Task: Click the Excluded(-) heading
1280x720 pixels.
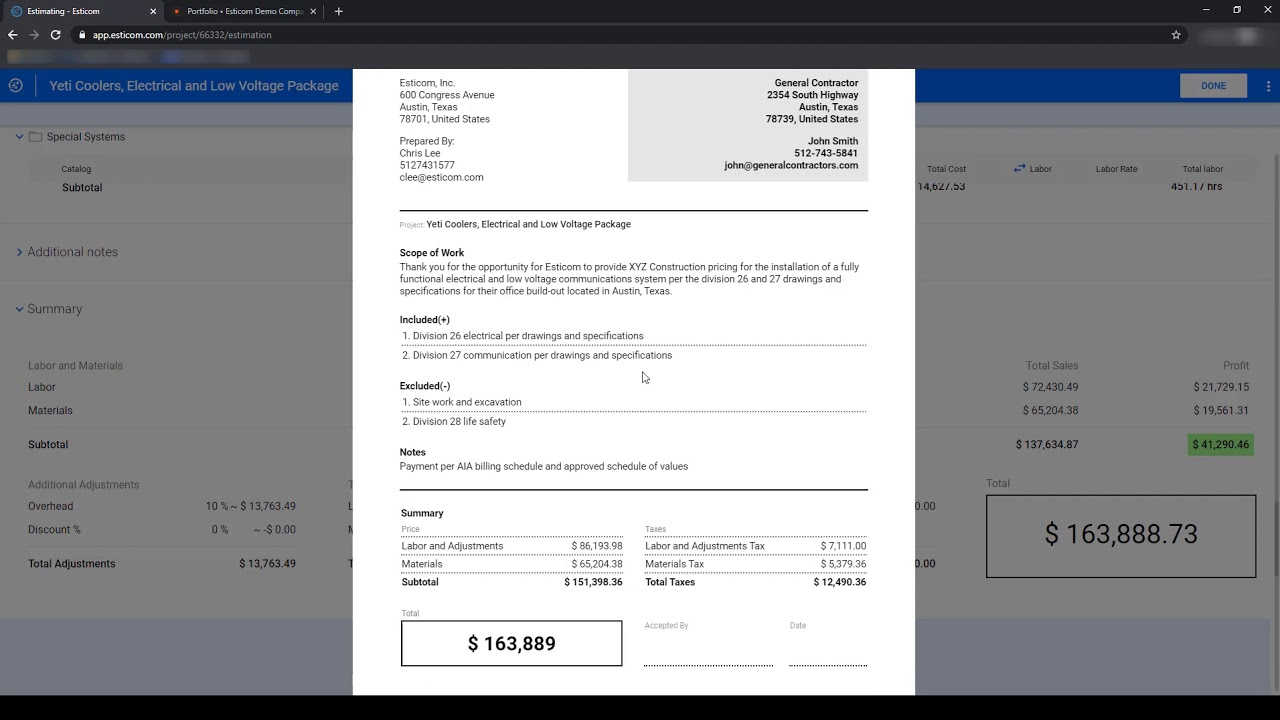Action: 425,386
